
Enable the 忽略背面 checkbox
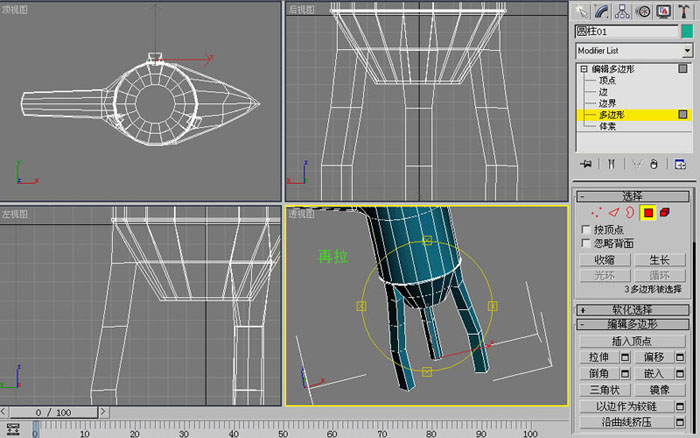pos(586,243)
